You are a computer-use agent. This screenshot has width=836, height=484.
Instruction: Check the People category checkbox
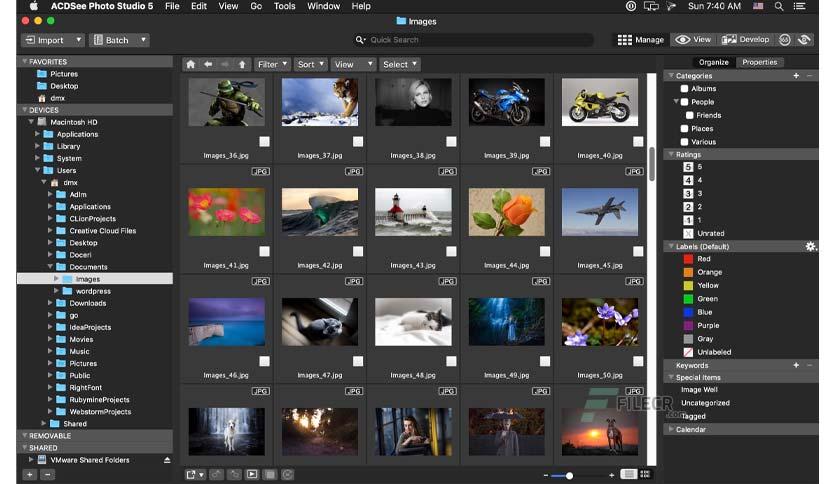pyautogui.click(x=685, y=102)
